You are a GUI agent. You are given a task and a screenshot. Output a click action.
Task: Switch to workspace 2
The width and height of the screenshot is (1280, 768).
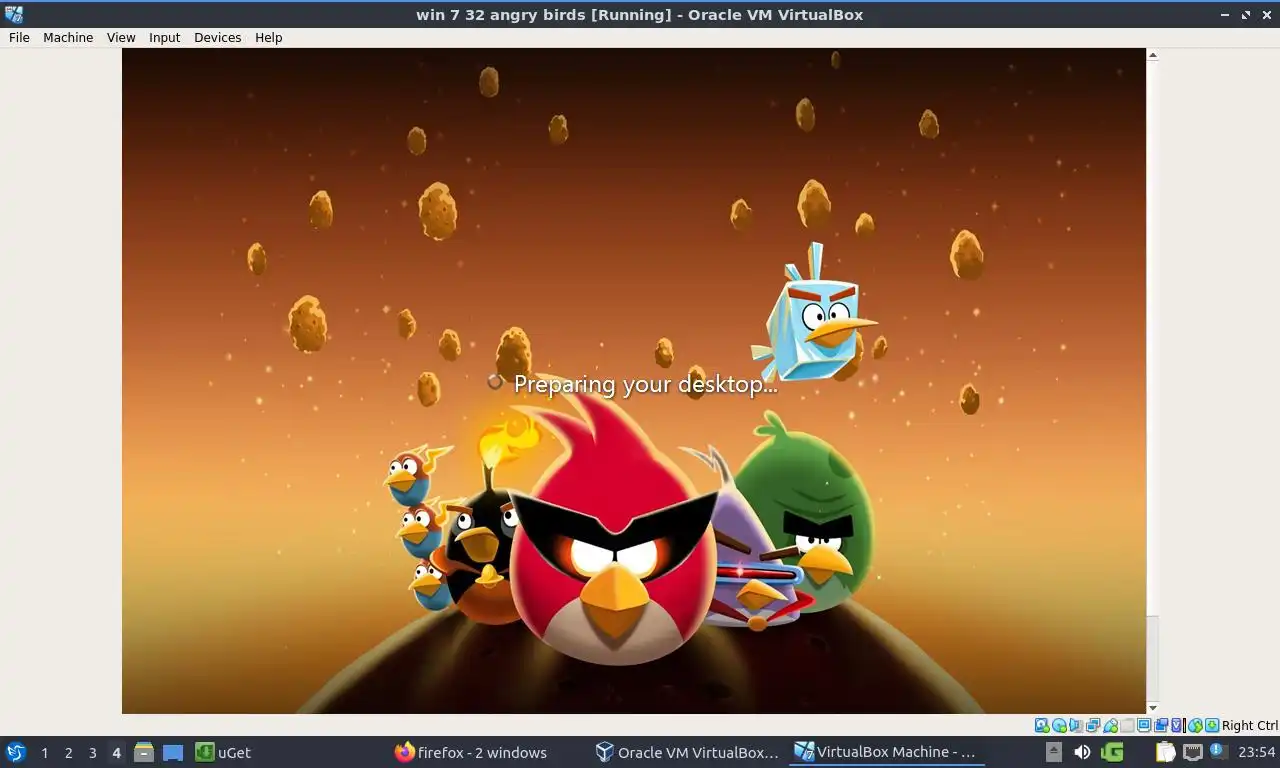(68, 753)
